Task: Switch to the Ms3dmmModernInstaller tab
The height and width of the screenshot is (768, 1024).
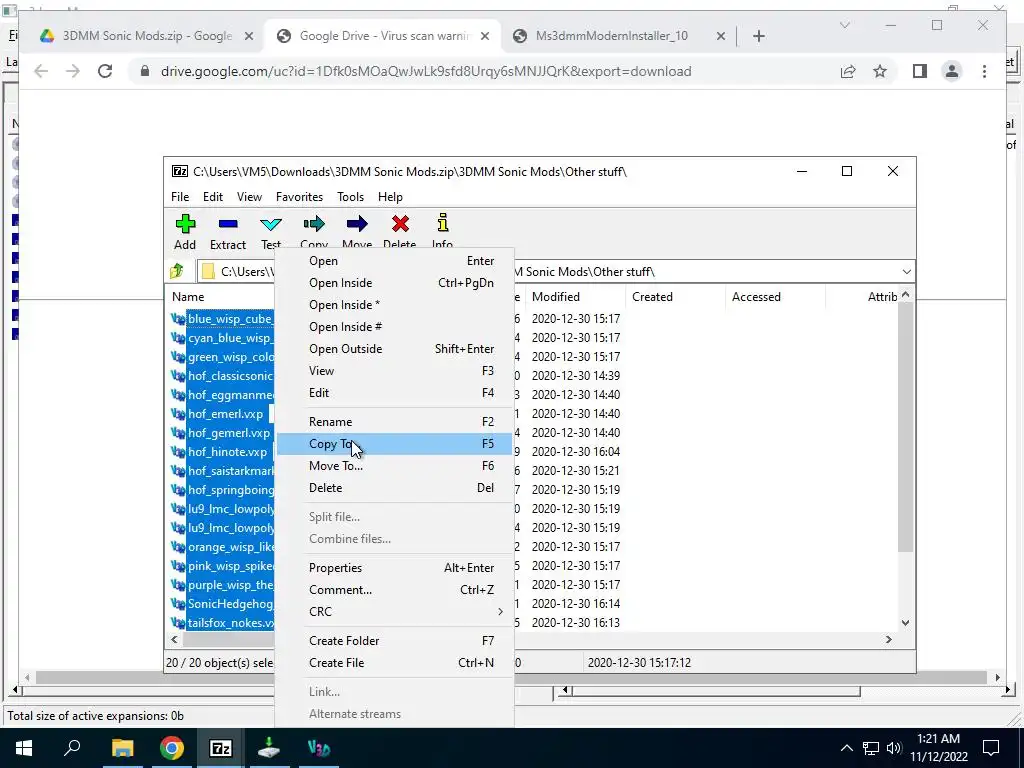Action: 611,36
